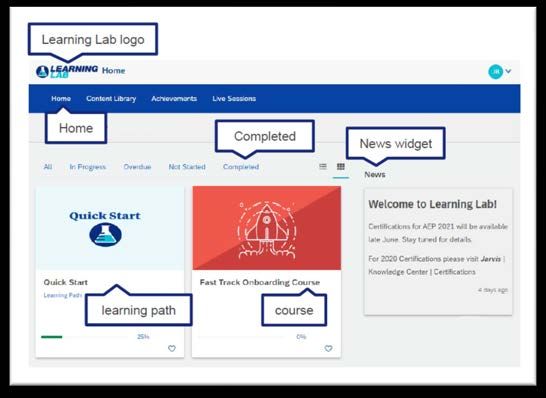Click the 0% progress value
Screen dimensions: 546x398
point(301,337)
